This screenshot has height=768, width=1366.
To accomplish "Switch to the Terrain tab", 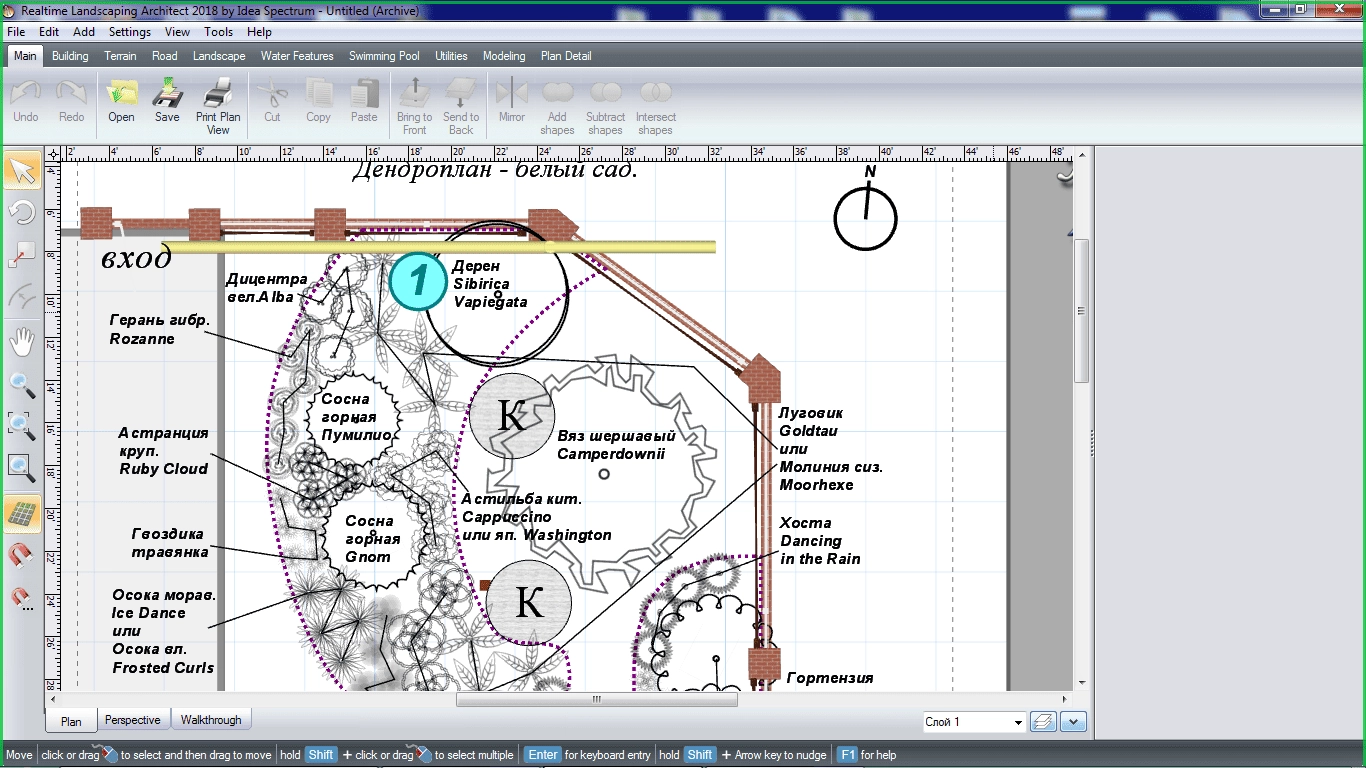I will 120,56.
